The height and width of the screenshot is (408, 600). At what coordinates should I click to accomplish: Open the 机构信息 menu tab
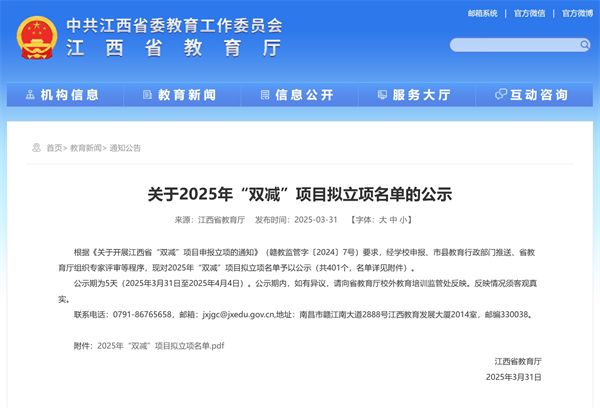[69, 95]
